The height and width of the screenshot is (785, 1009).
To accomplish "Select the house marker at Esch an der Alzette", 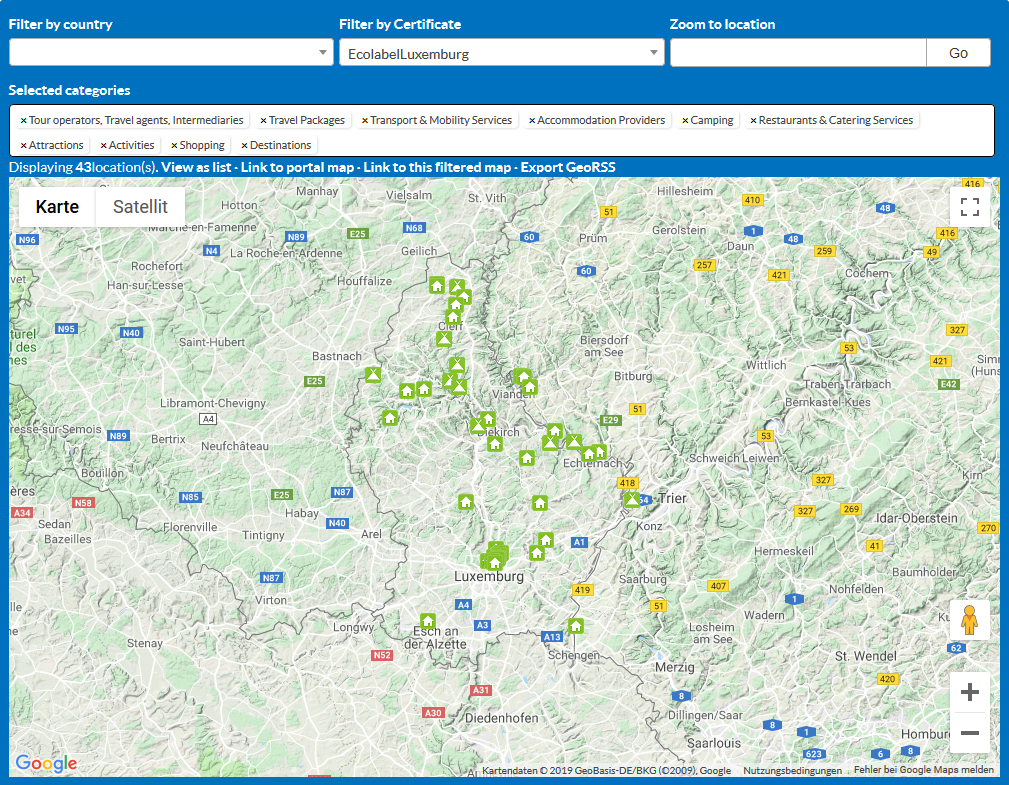I will point(428,621).
